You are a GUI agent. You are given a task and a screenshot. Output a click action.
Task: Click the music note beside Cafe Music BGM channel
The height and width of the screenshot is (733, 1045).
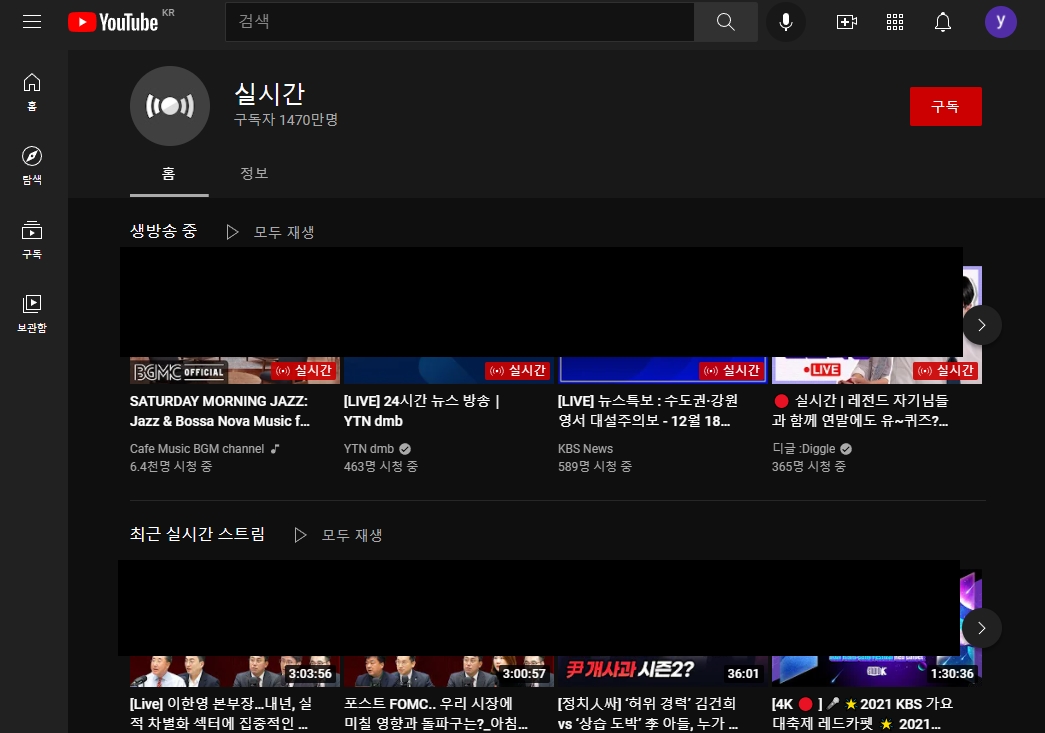click(x=275, y=449)
